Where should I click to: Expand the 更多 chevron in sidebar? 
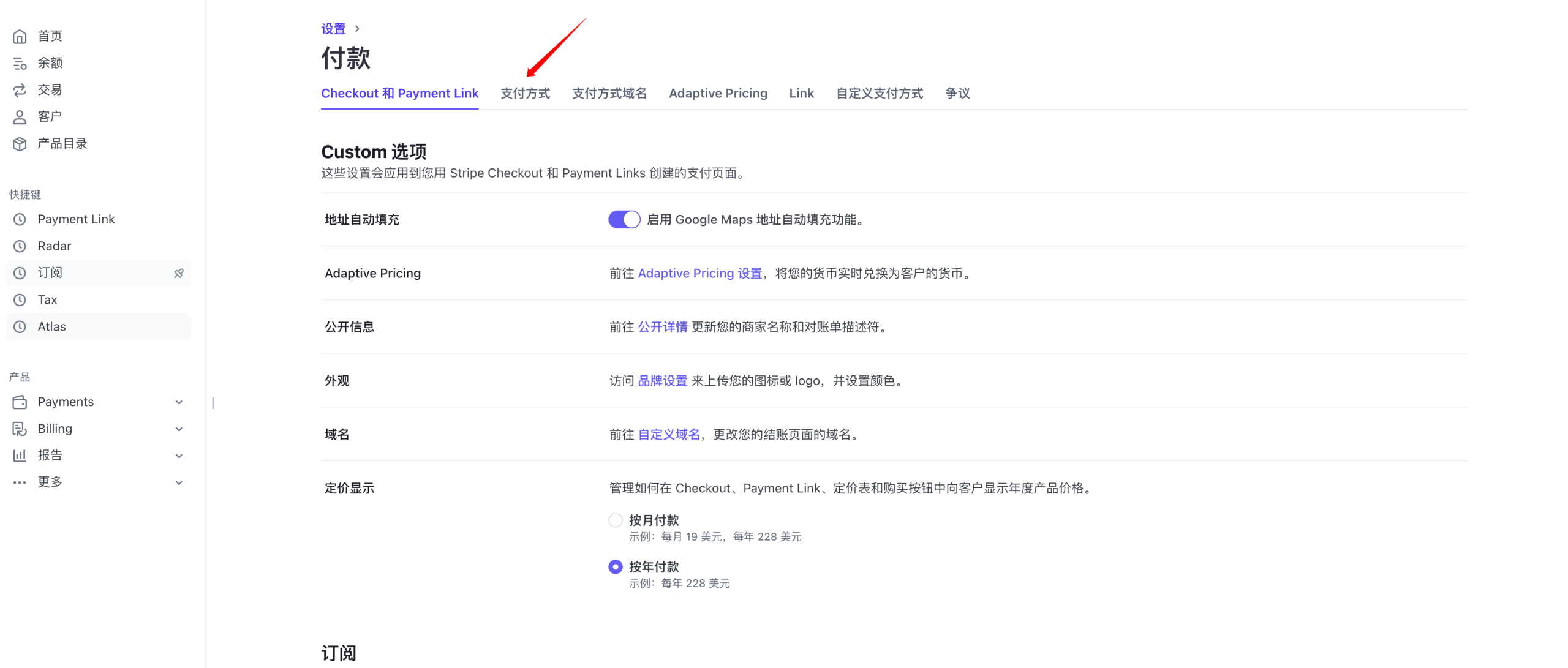[179, 482]
